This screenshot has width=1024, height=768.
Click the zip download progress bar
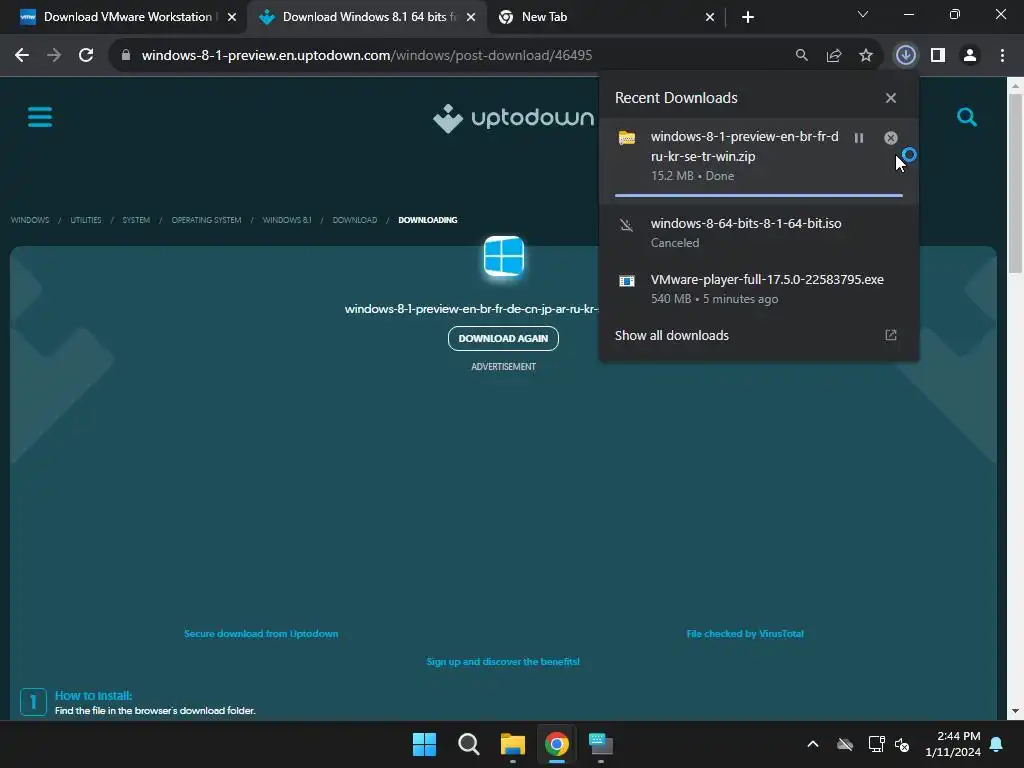759,195
